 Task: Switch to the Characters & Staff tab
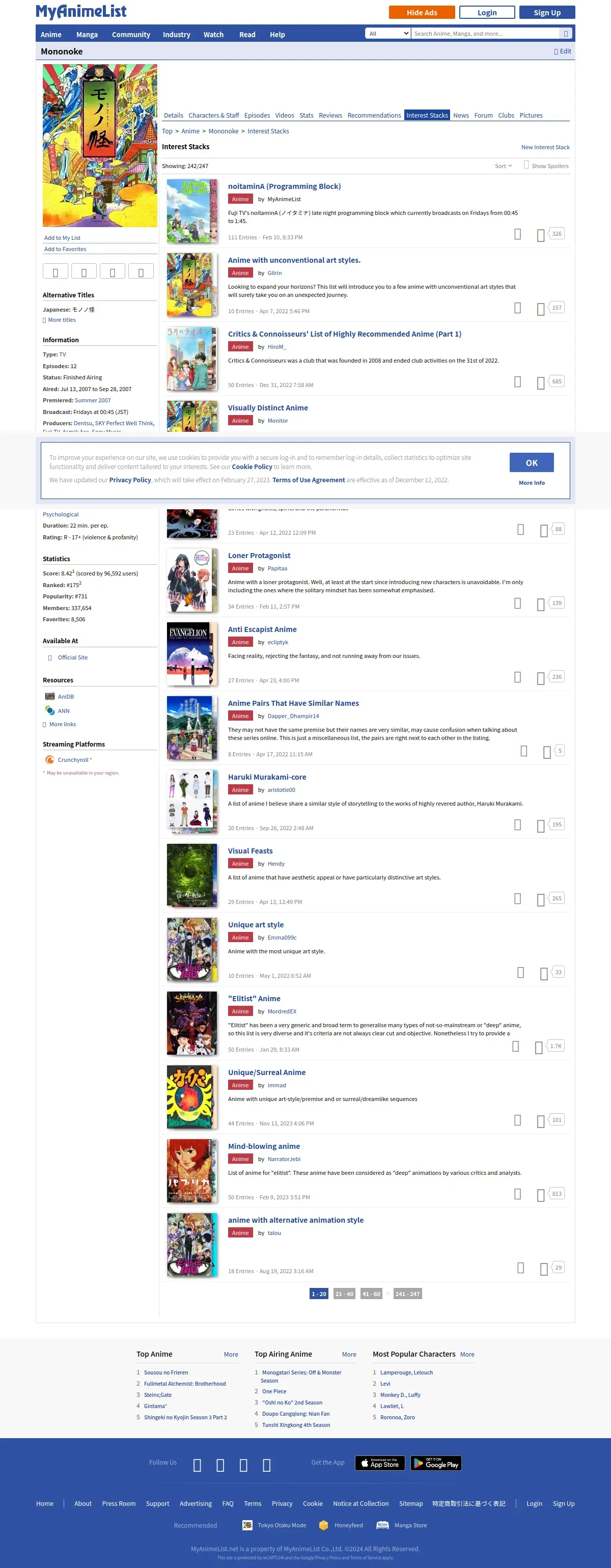pyautogui.click(x=214, y=115)
